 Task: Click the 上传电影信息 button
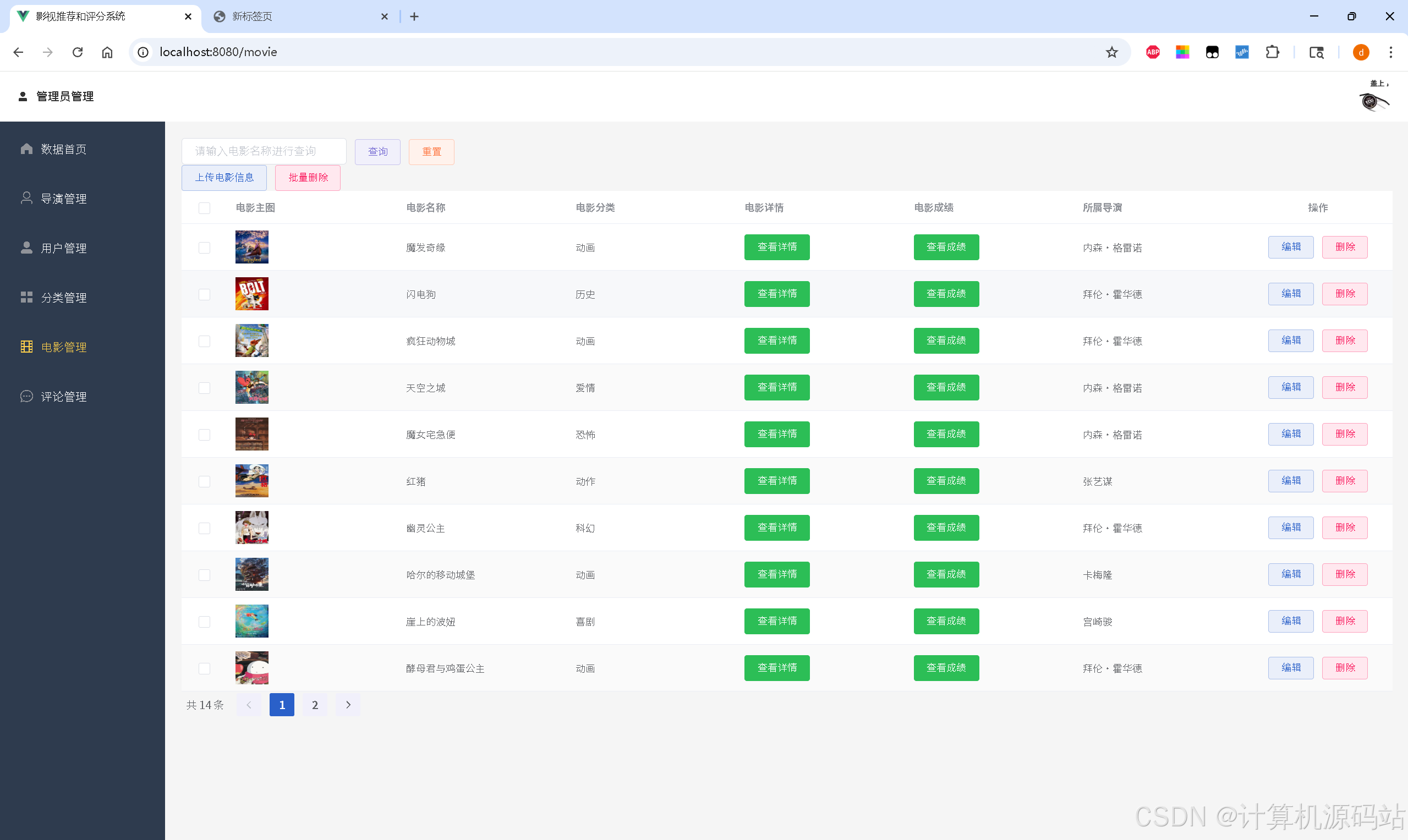click(x=224, y=178)
